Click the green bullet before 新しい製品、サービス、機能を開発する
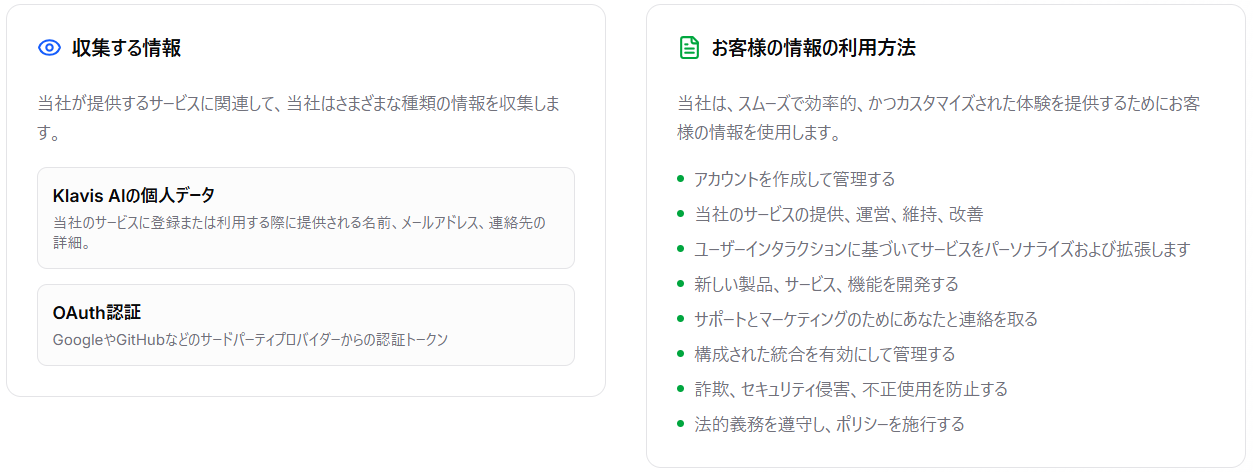 pyautogui.click(x=681, y=284)
